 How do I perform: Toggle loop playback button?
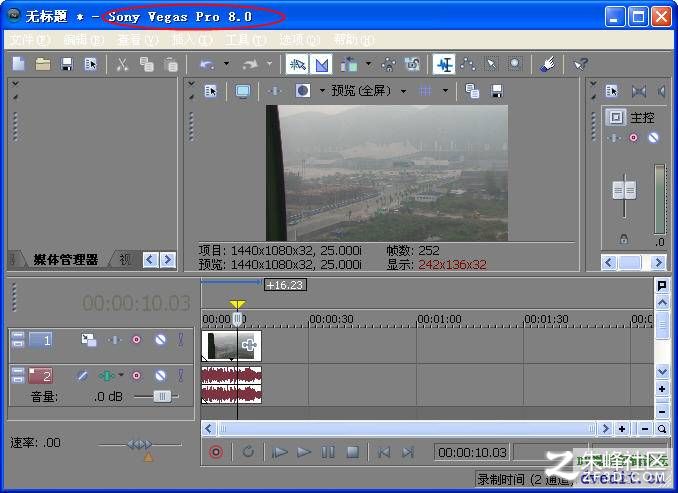248,452
